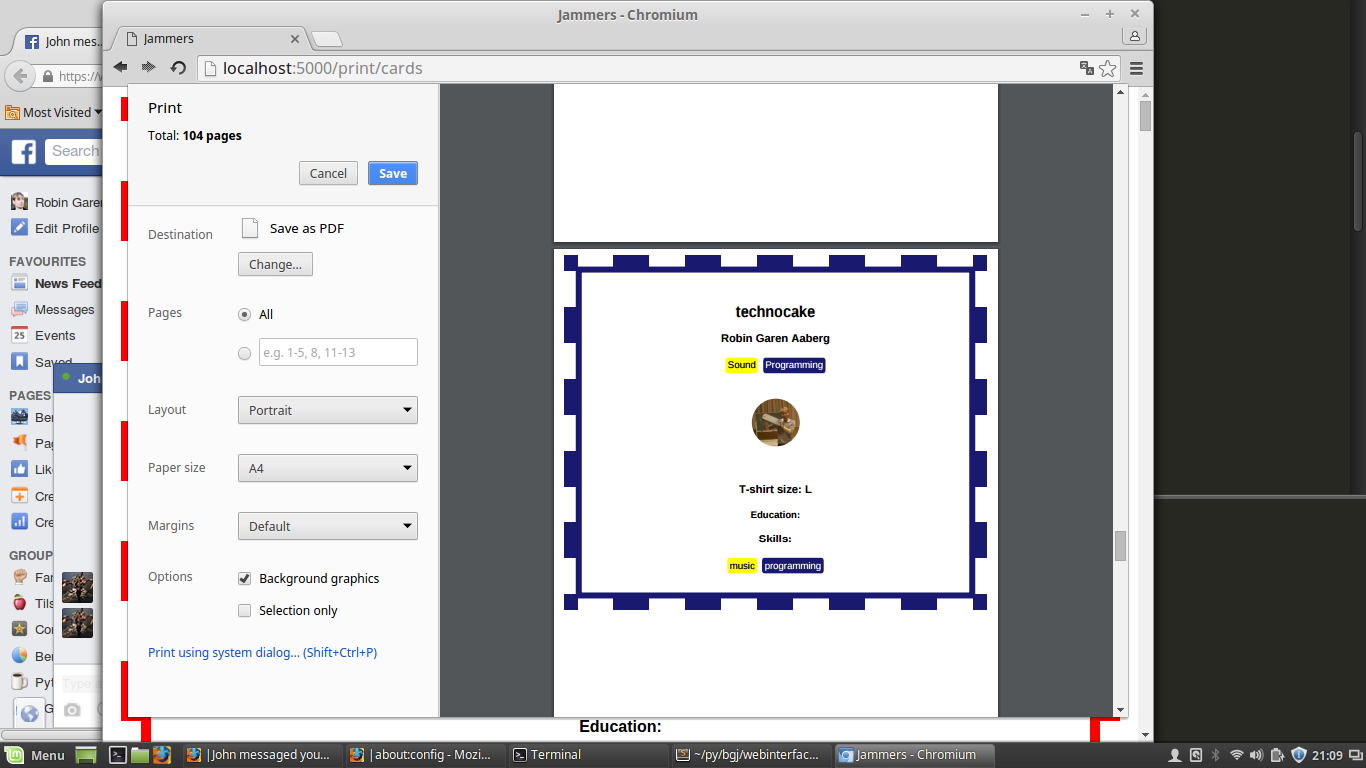Click the Edit Profile pencil icon
The height and width of the screenshot is (768, 1366).
[x=19, y=227]
